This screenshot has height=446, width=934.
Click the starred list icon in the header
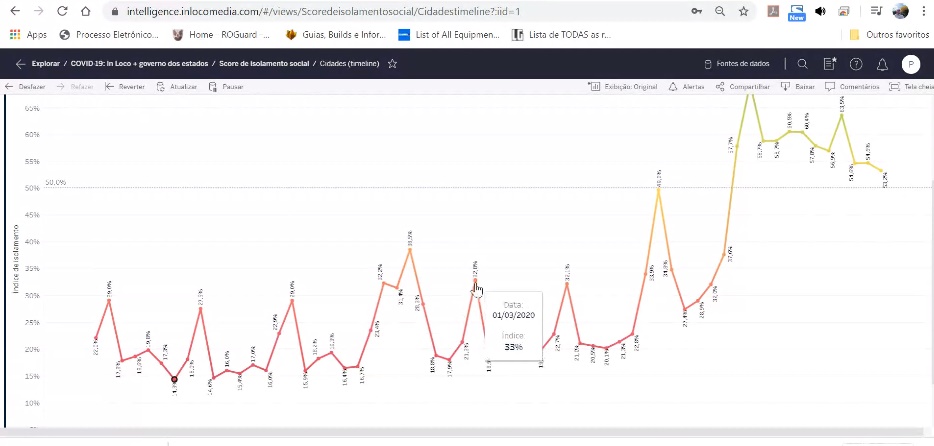coord(830,64)
